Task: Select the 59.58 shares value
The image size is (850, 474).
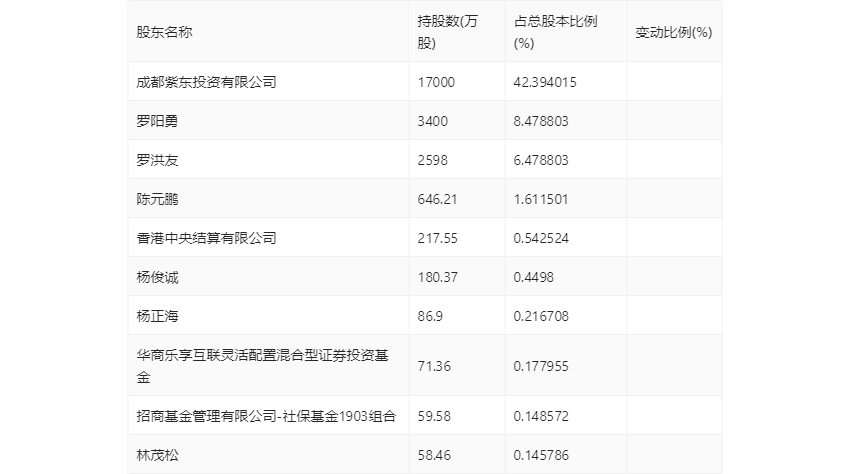Action: tap(434, 416)
